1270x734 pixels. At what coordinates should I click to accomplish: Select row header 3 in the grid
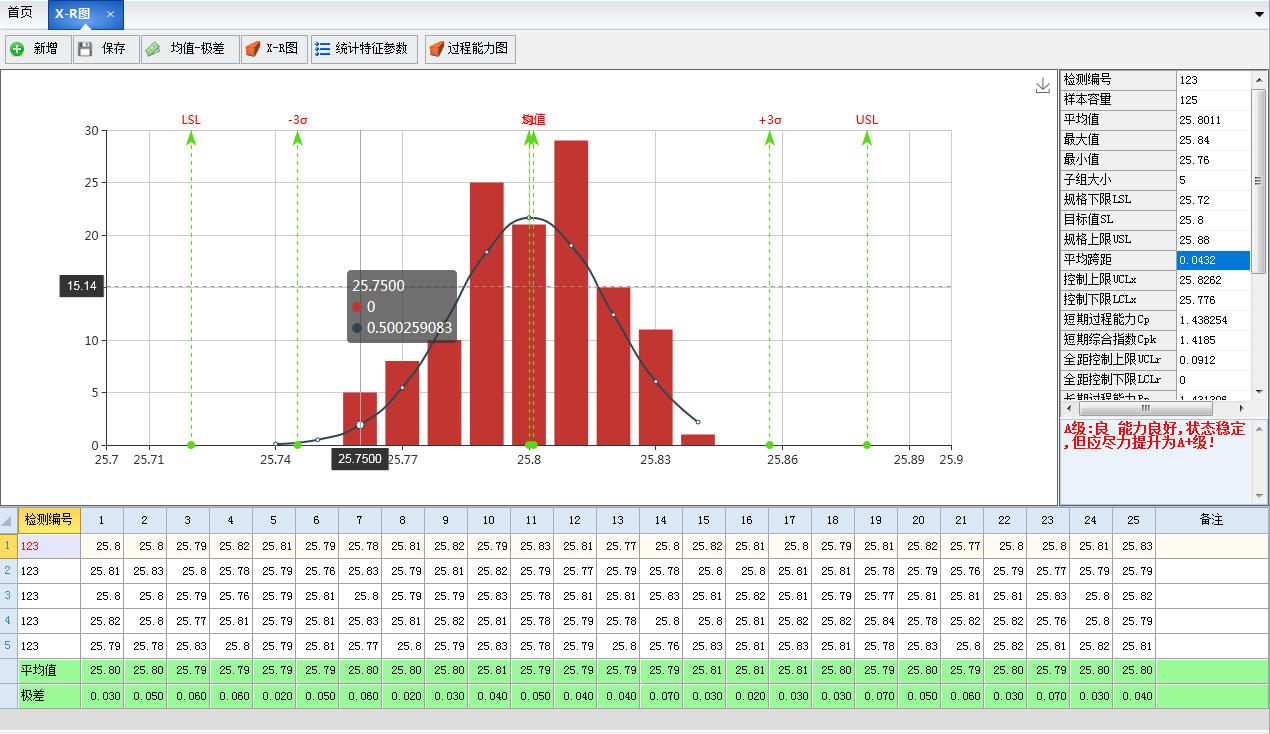(8, 595)
